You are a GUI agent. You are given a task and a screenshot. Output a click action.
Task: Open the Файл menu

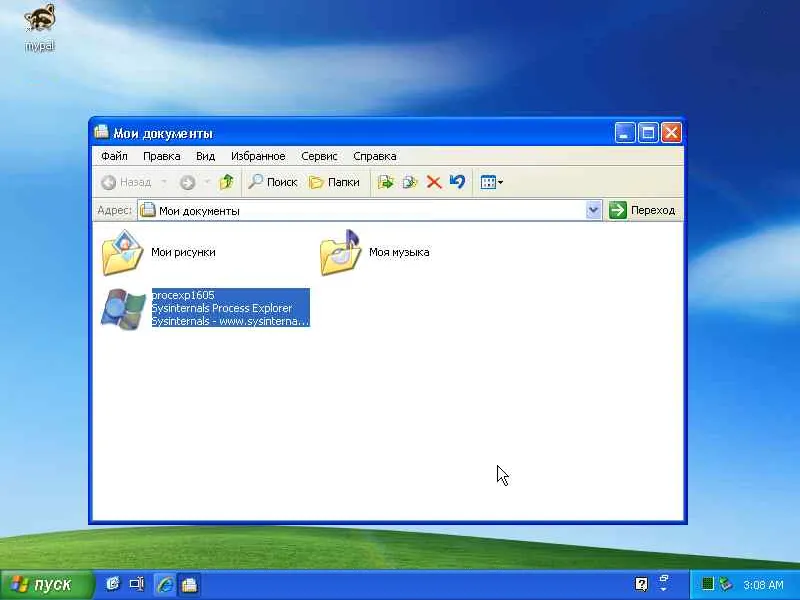pos(114,156)
